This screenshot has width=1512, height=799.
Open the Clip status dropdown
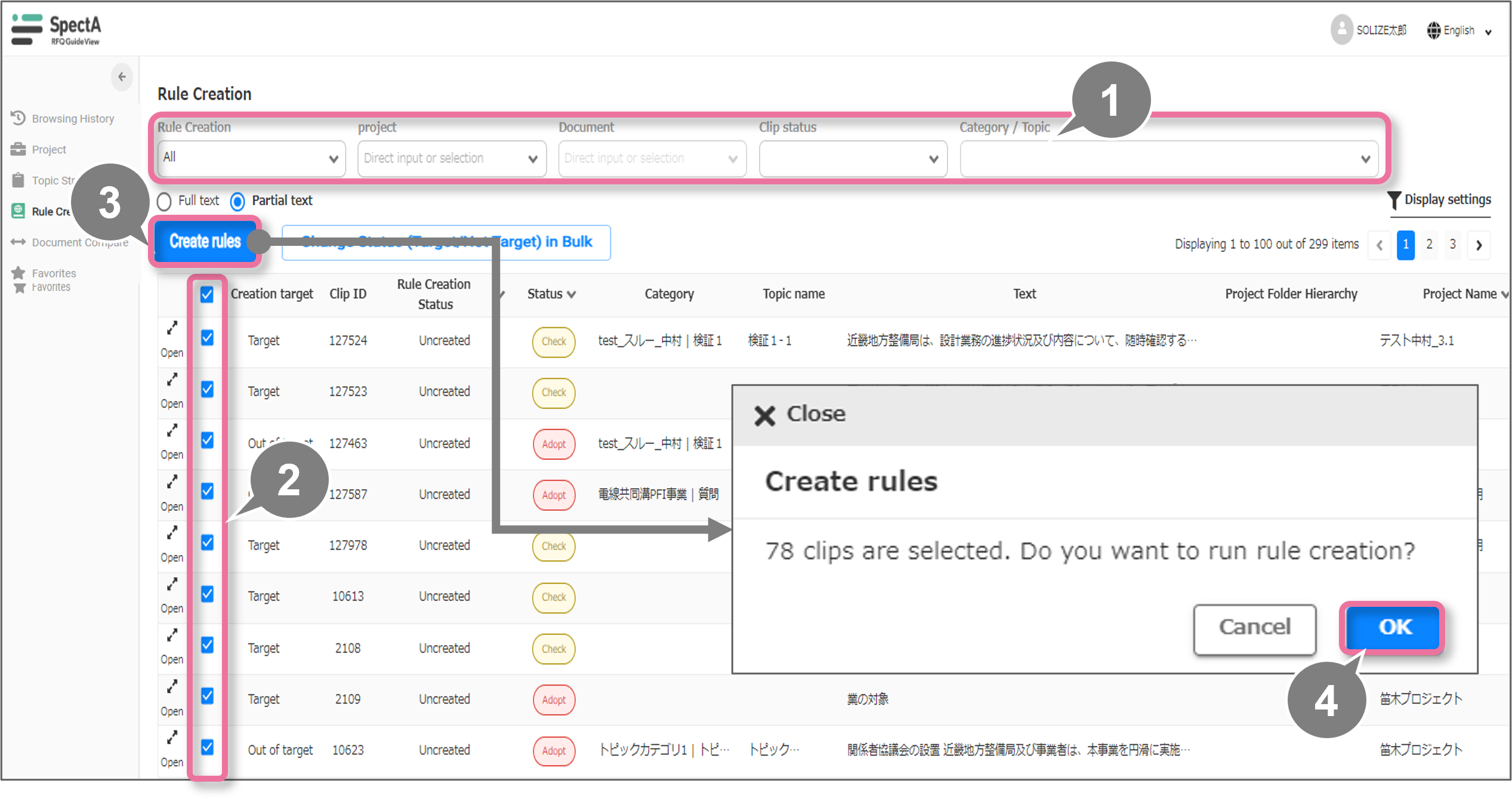coord(853,159)
